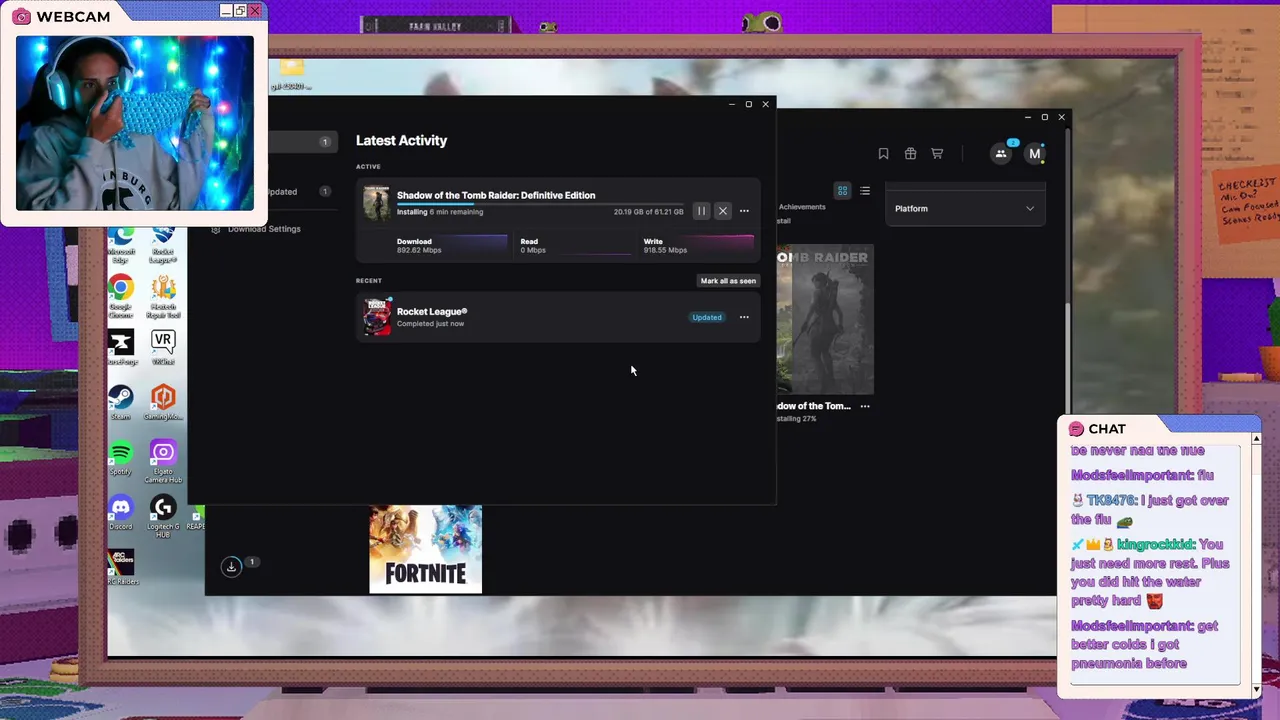Pause the Shadow of the Tomb Raider installation
The width and height of the screenshot is (1280, 720).
tap(701, 211)
